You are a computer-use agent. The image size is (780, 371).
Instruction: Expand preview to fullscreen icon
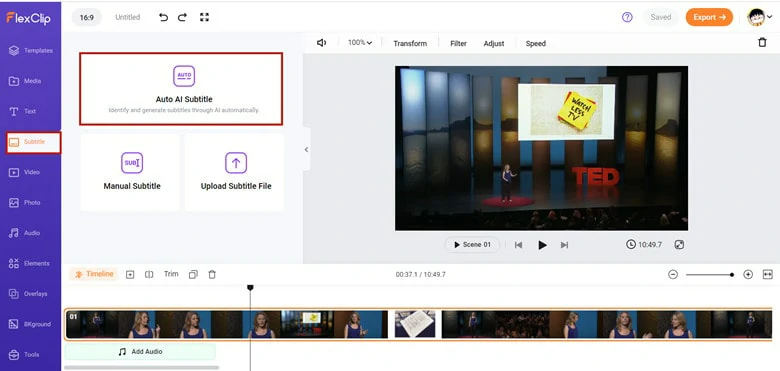680,245
